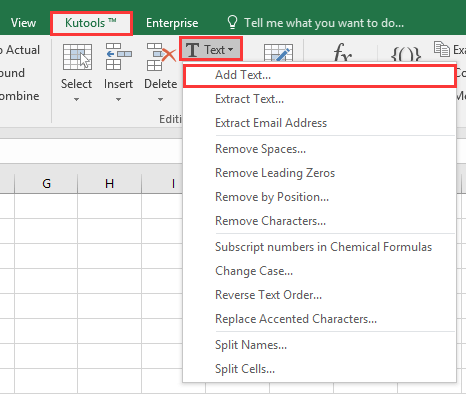The image size is (466, 394).
Task: Select Reverse Text Order...
Action: pyautogui.click(x=320, y=295)
